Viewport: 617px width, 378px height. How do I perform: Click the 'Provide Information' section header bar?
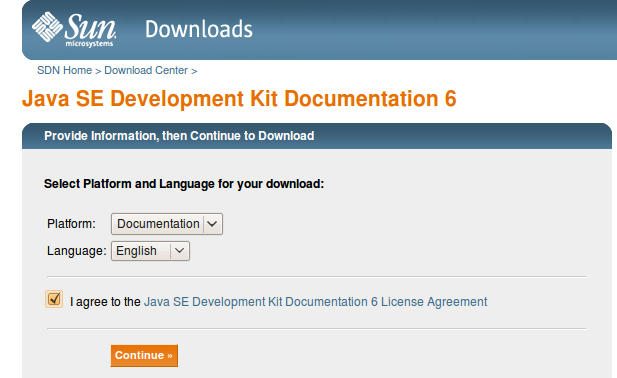317,136
